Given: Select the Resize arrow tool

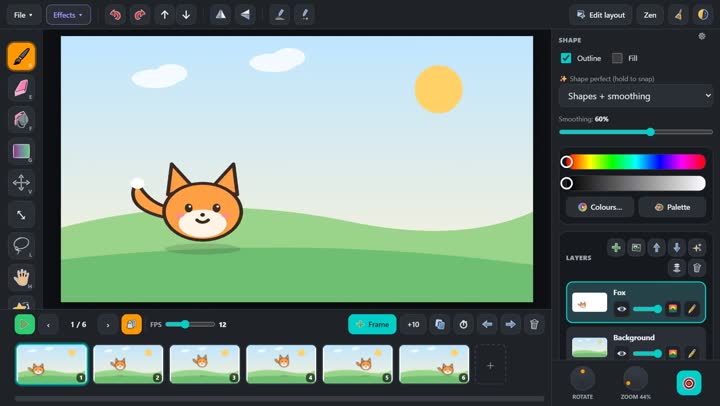Looking at the screenshot, I should 21,214.
